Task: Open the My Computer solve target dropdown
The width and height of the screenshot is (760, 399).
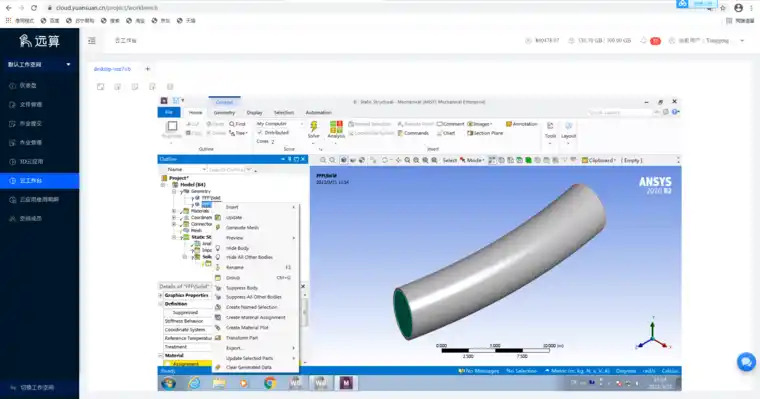Action: point(280,124)
